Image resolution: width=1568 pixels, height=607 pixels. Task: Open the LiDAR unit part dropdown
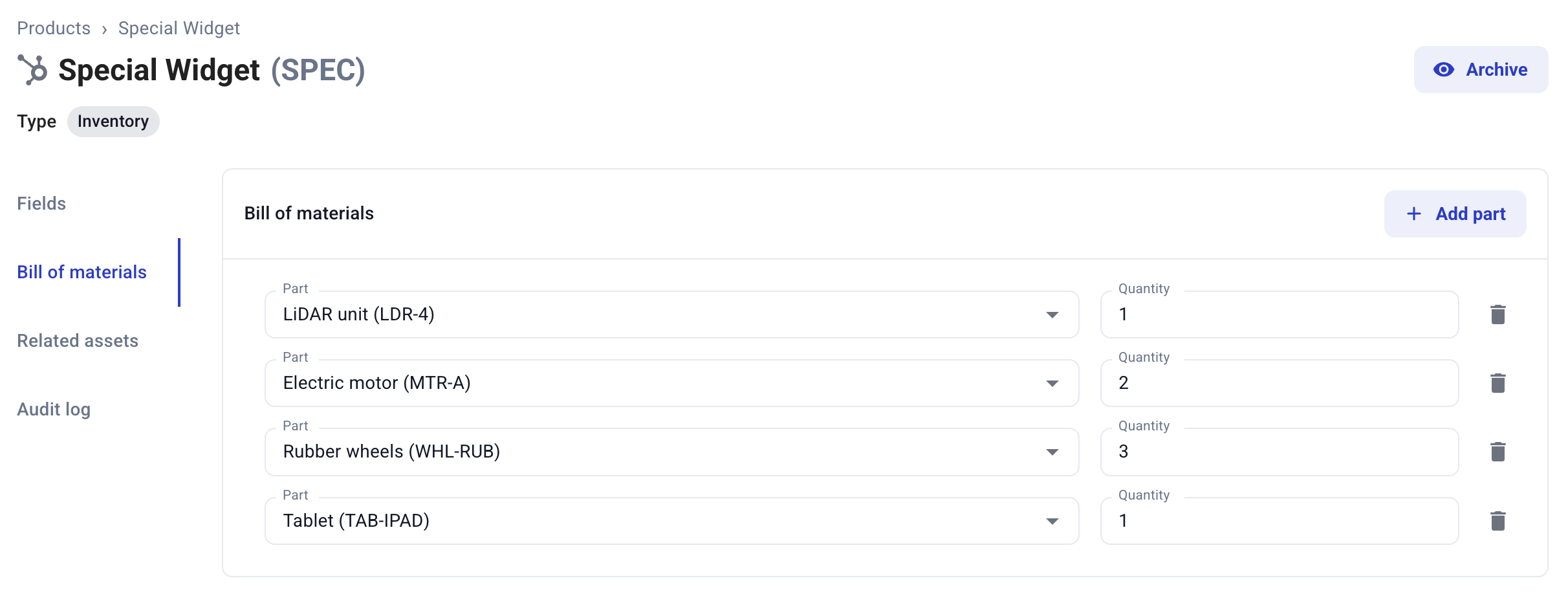click(x=1052, y=315)
